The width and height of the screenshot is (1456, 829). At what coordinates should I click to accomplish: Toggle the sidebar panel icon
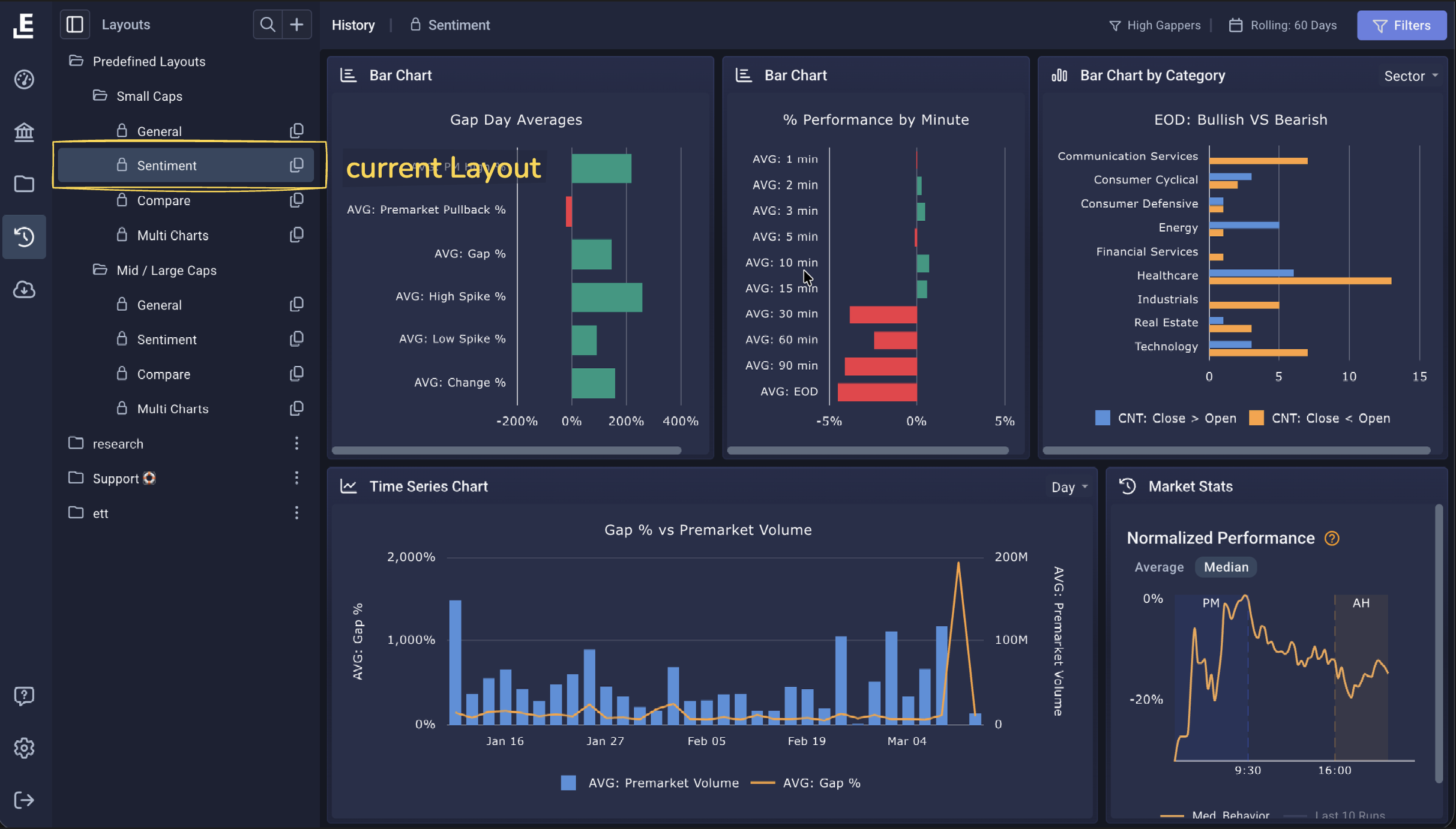74,25
